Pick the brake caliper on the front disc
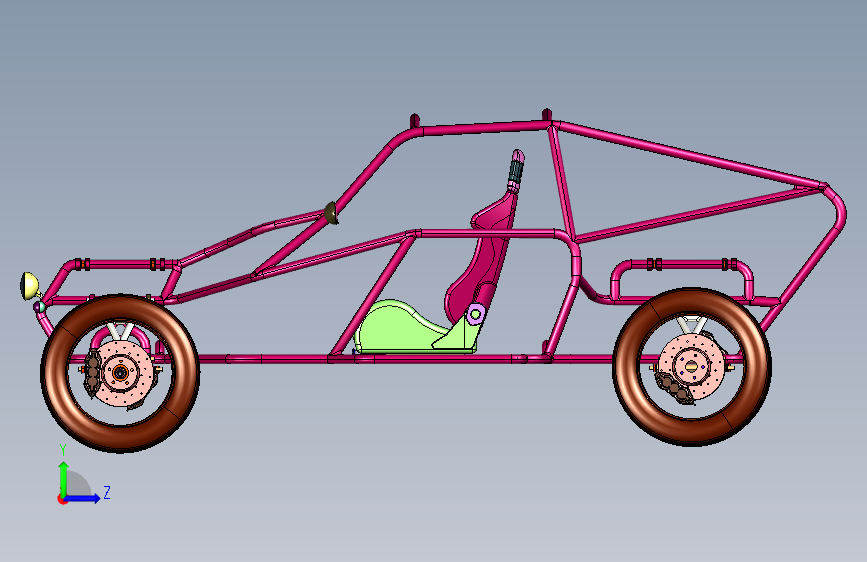Viewport: 867px width, 562px height. 92,373
